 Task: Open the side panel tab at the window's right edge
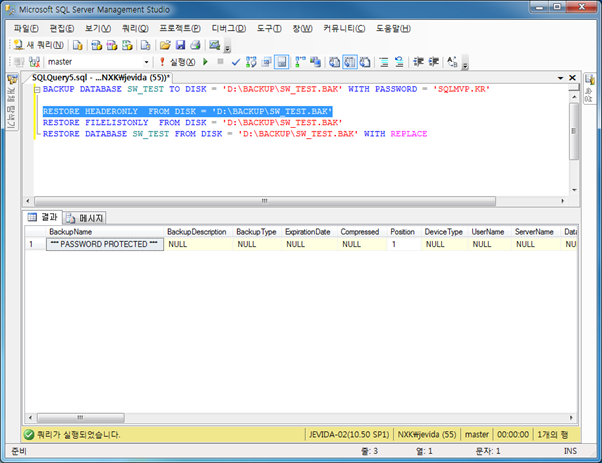click(589, 88)
